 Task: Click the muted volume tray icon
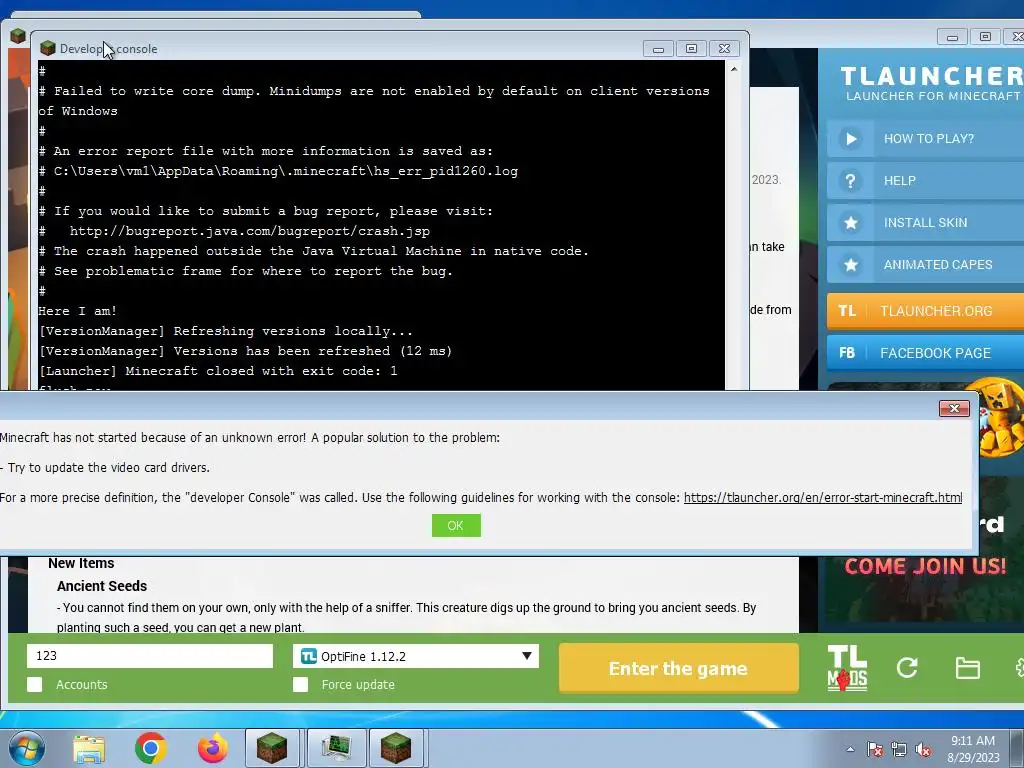[x=923, y=750]
